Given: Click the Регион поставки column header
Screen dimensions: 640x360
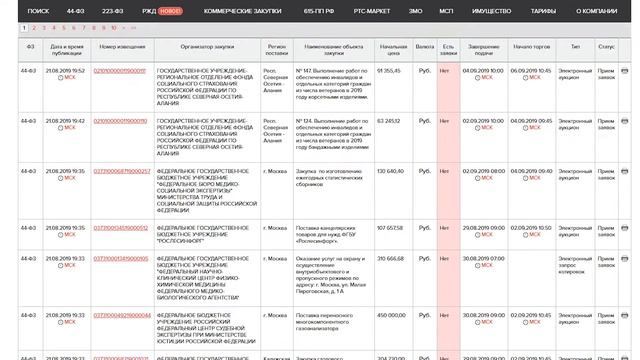Looking at the screenshot, I should coord(277,50).
